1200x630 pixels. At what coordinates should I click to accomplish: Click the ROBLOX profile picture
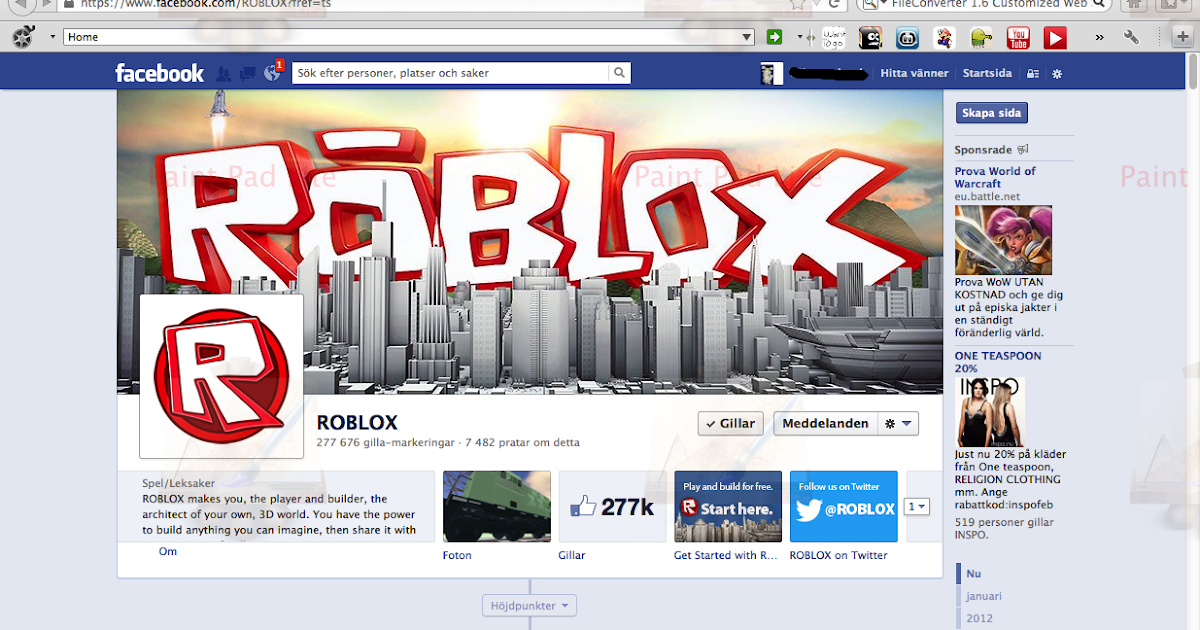[x=221, y=376]
